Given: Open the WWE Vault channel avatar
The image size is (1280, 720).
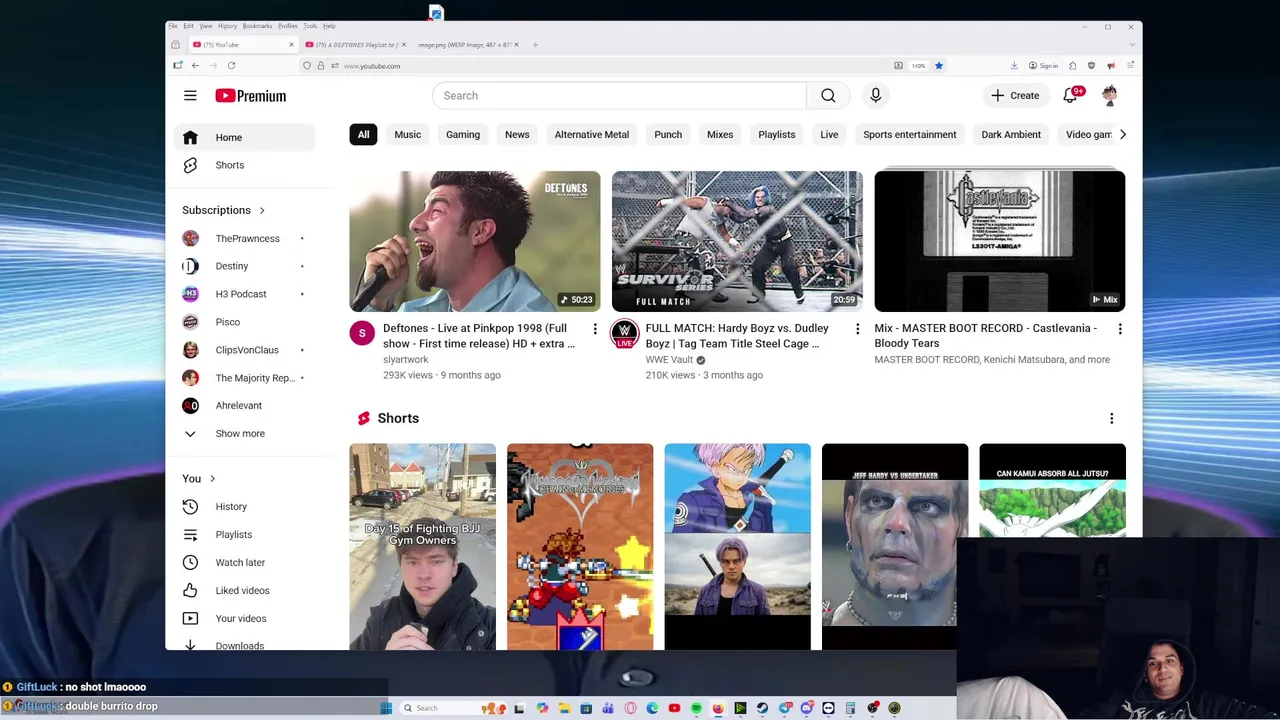Looking at the screenshot, I should (x=624, y=333).
